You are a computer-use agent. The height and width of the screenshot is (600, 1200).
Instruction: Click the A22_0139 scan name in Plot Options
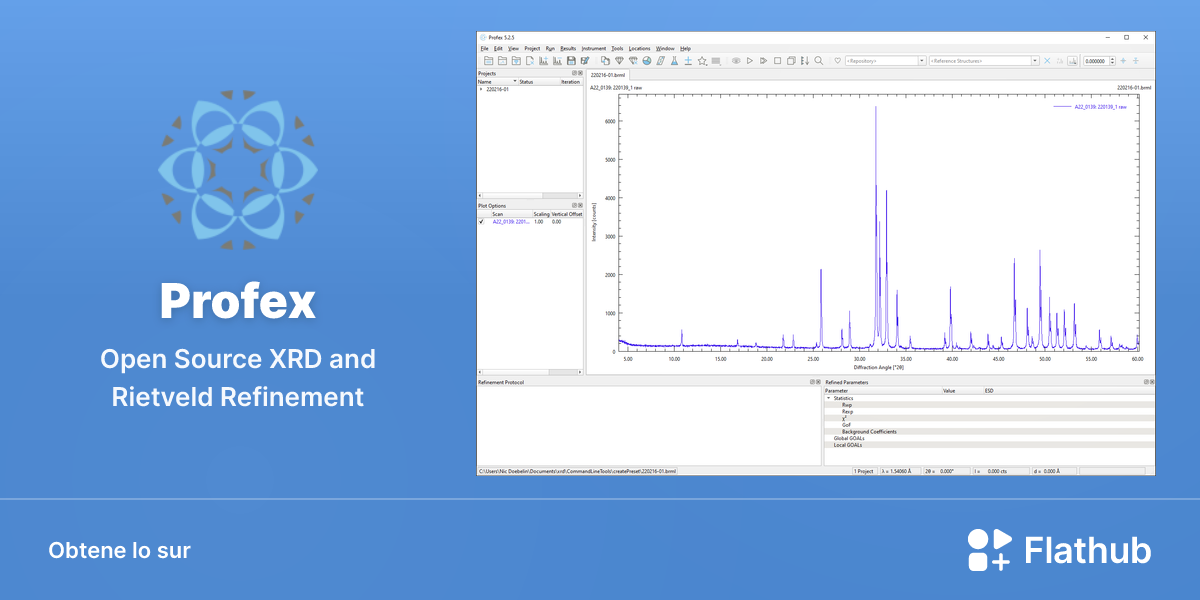pyautogui.click(x=511, y=222)
